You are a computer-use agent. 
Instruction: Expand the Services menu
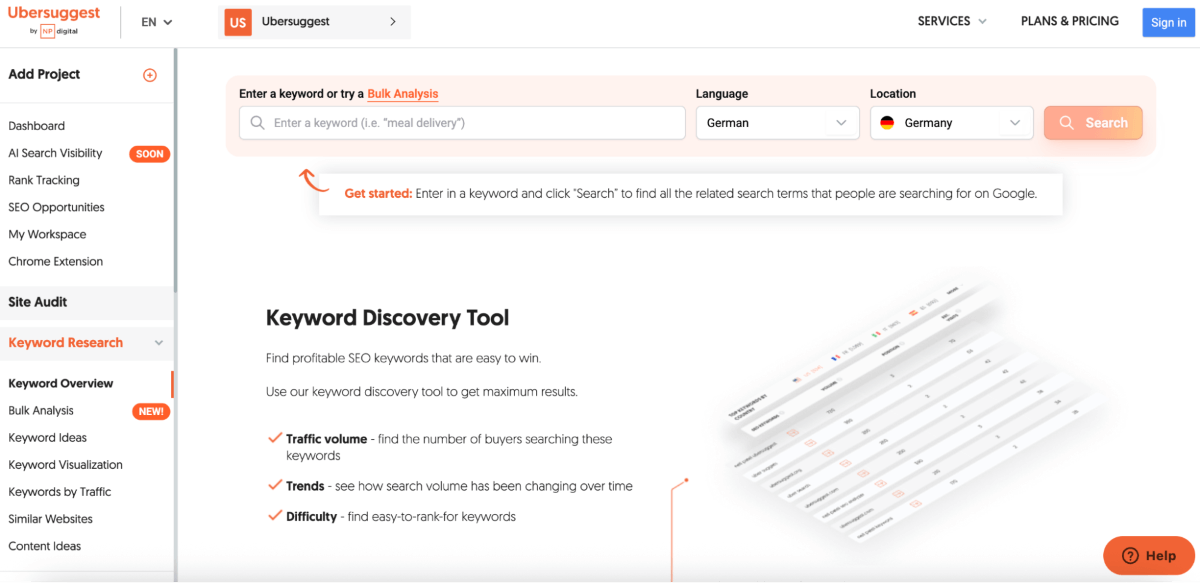point(952,21)
